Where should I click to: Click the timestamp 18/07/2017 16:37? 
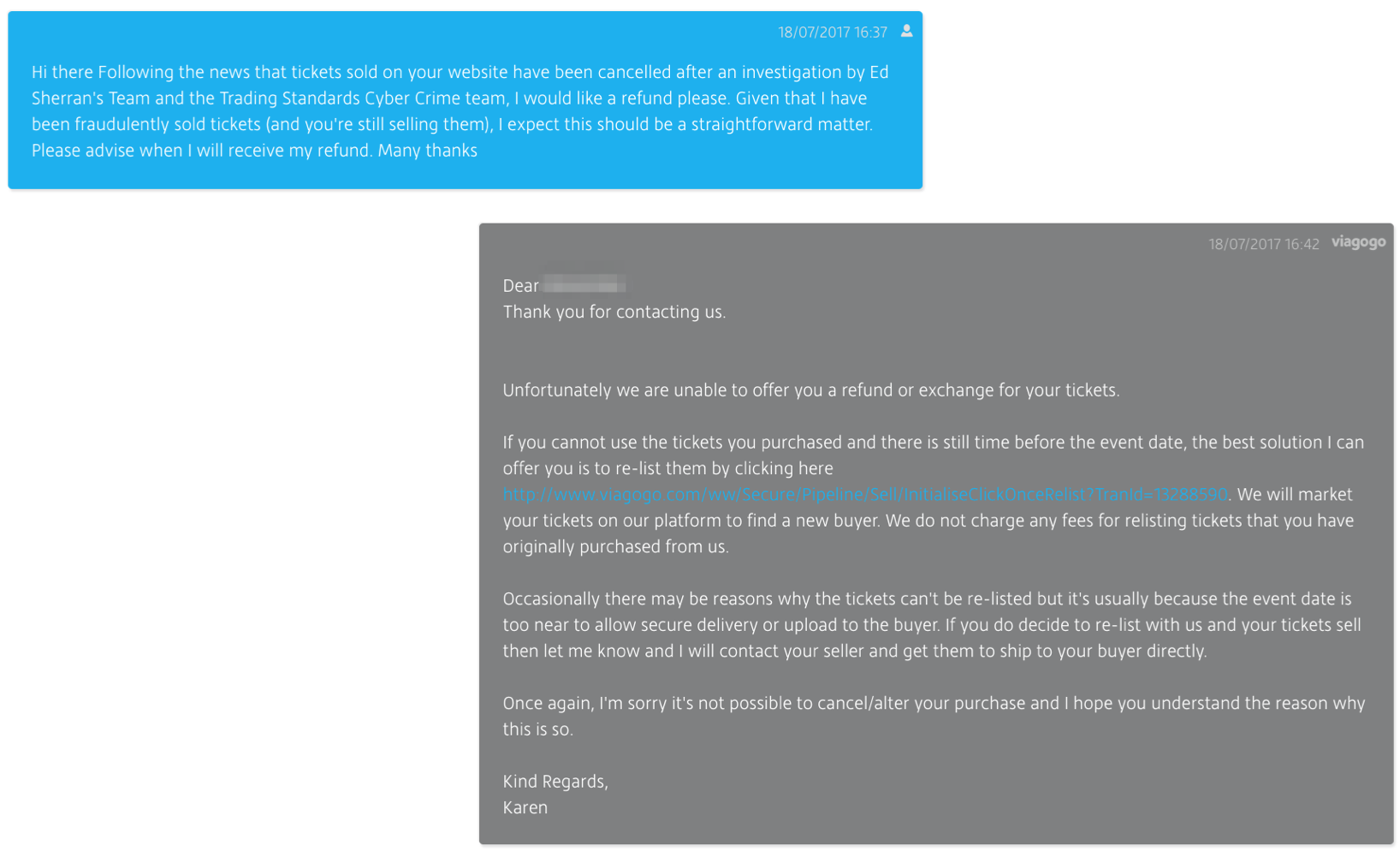point(833,31)
